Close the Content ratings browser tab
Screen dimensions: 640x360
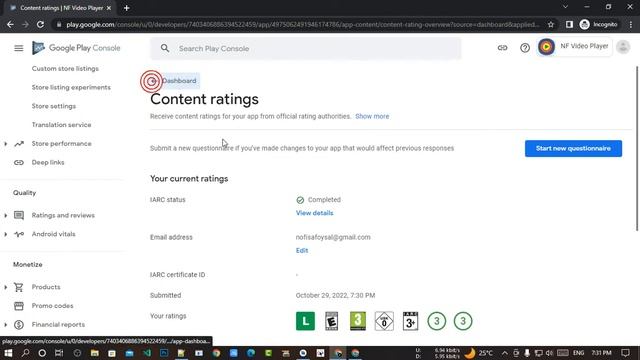coord(109,8)
